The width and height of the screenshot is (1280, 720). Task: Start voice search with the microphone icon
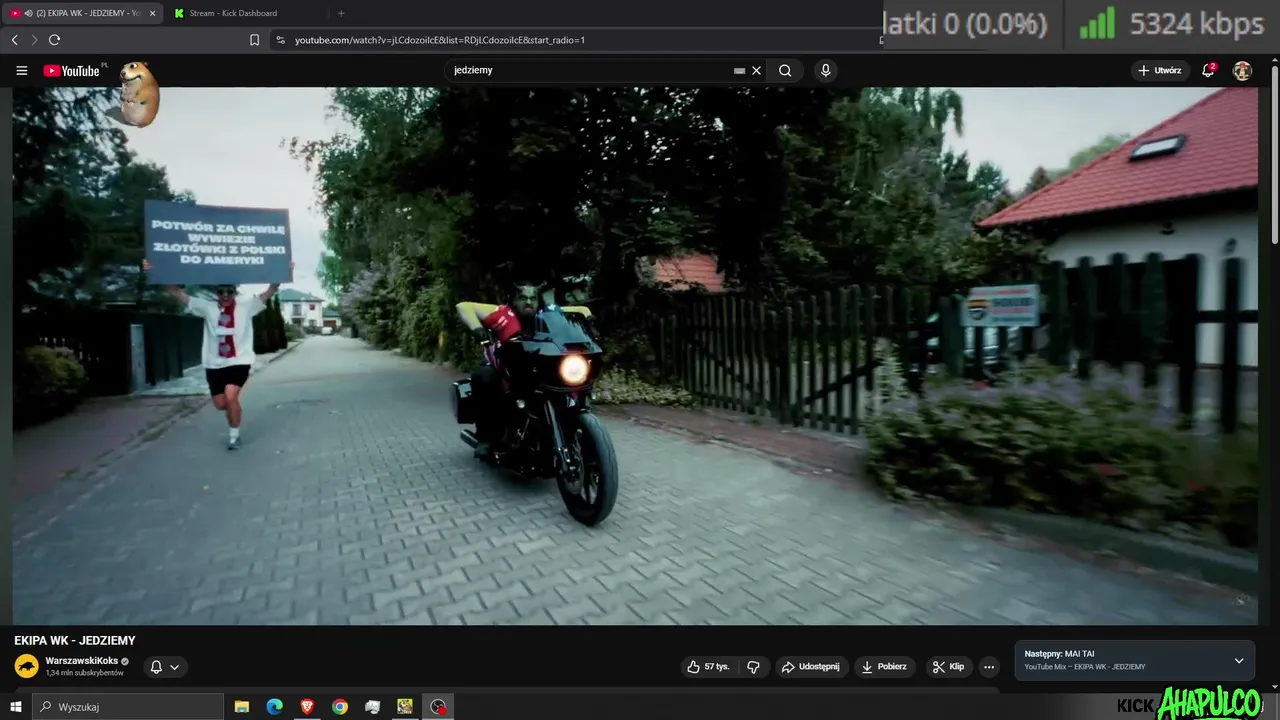825,70
